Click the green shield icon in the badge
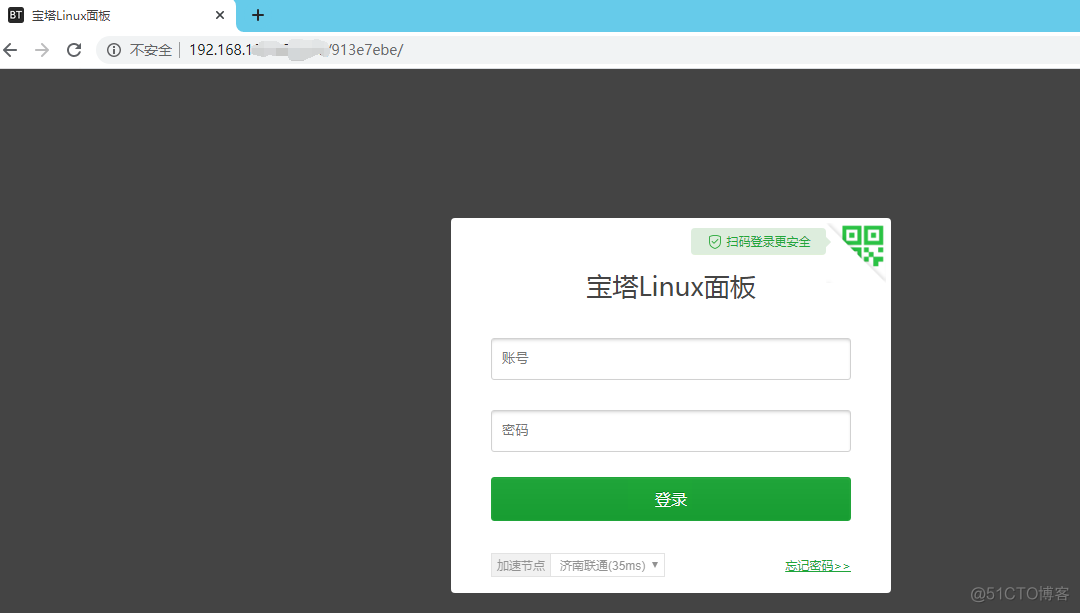This screenshot has height=613, width=1080. pos(714,241)
